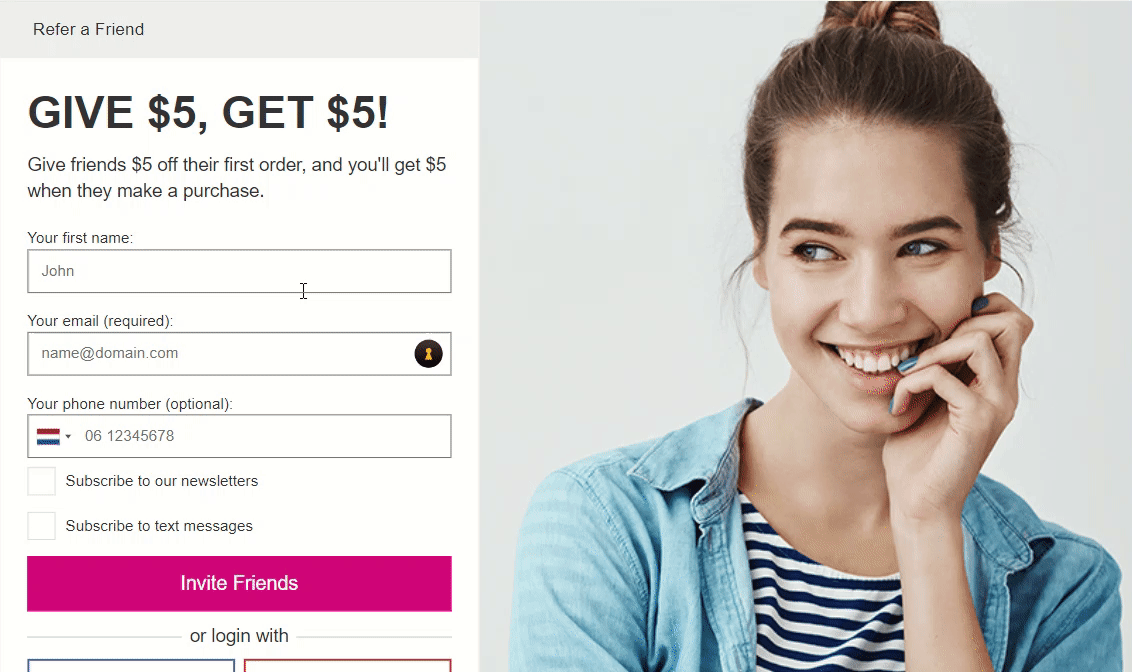This screenshot has height=672, width=1132.
Task: Click the 'Your phone number (optional):' label
Action: pyautogui.click(x=130, y=403)
